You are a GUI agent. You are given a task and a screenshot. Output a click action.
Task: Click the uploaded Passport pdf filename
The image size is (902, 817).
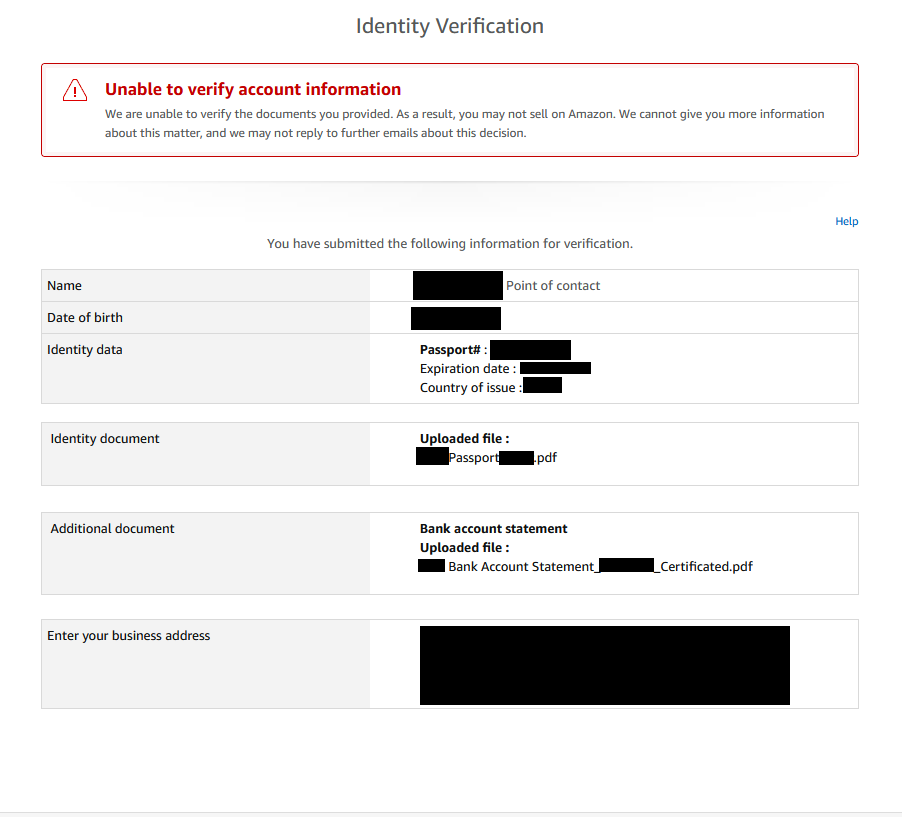coord(487,457)
